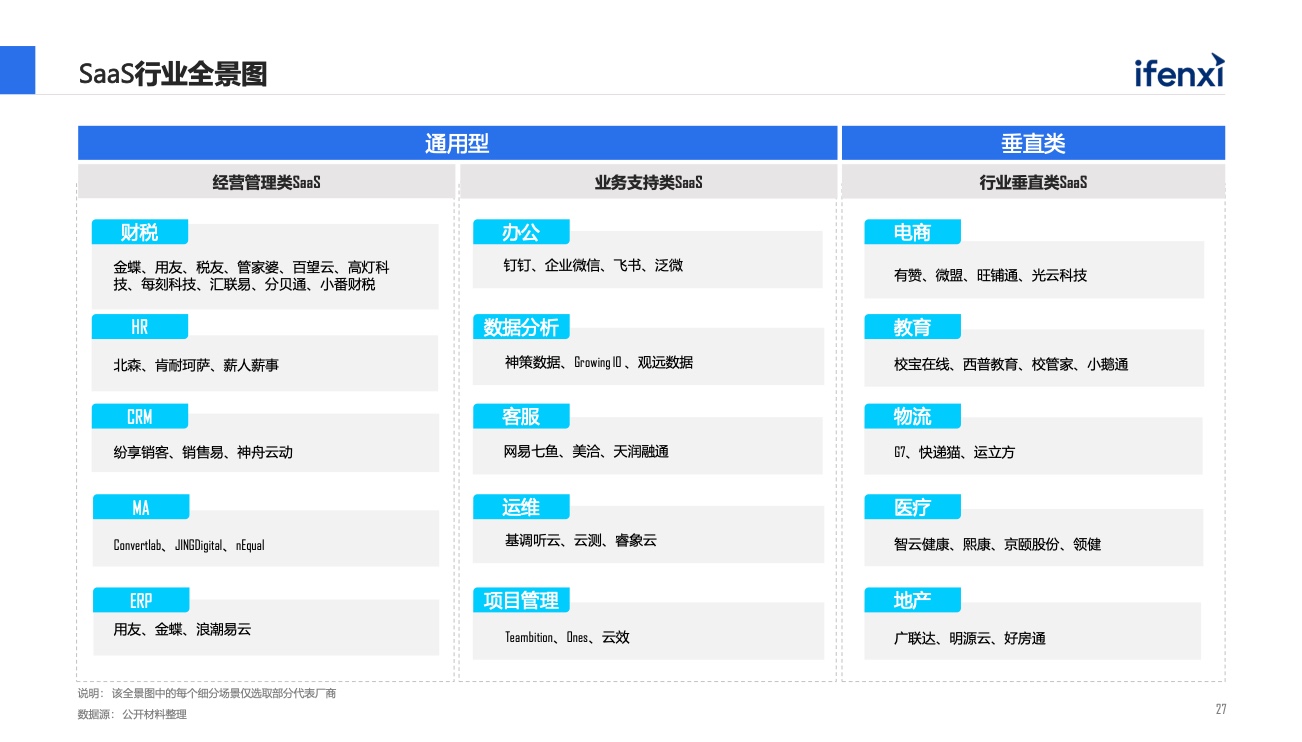Click the vendor line 有赞、微盟、旺铺通、光云科技

pyautogui.click(x=990, y=275)
